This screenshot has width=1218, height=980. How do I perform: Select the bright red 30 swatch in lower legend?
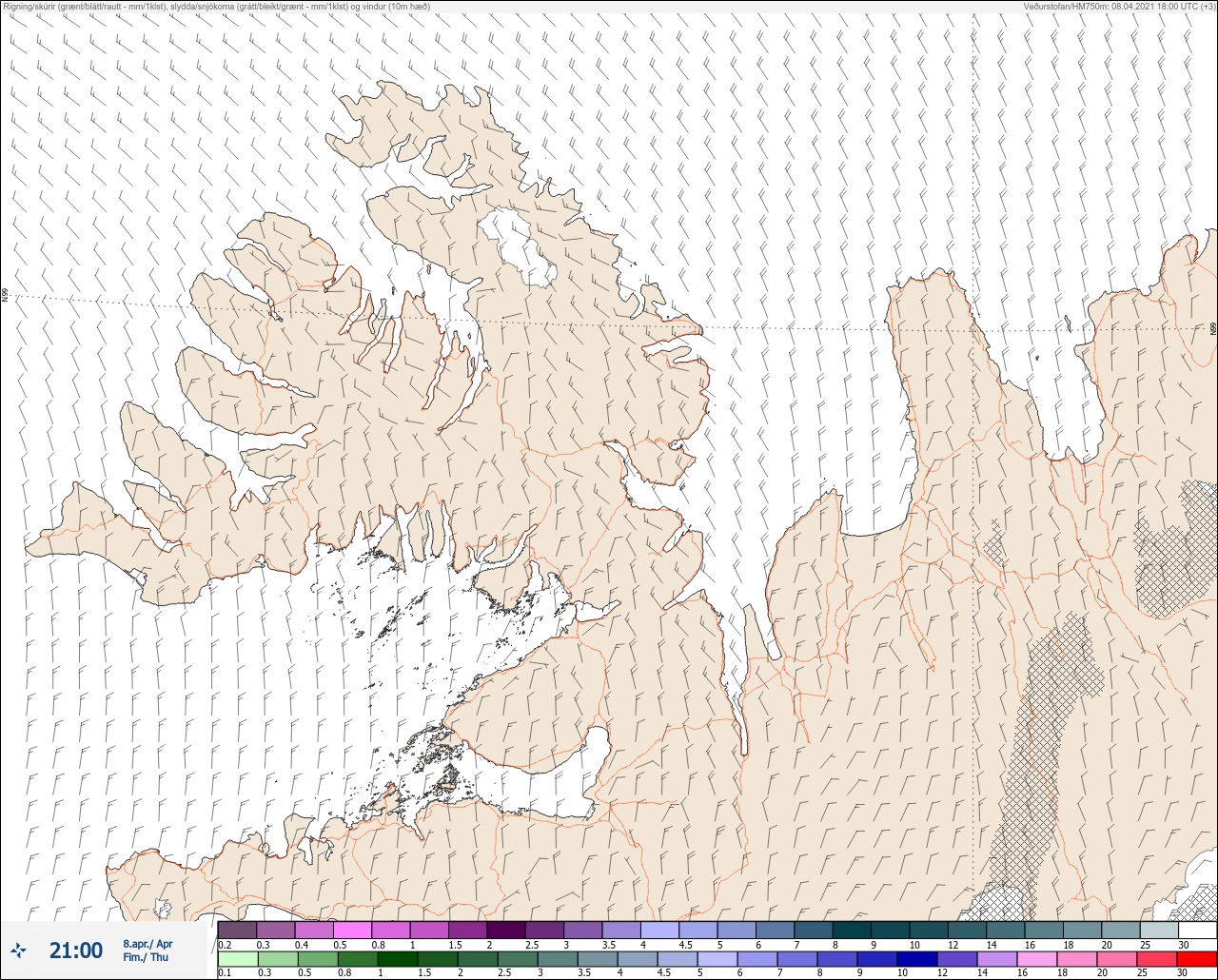coord(1197,959)
